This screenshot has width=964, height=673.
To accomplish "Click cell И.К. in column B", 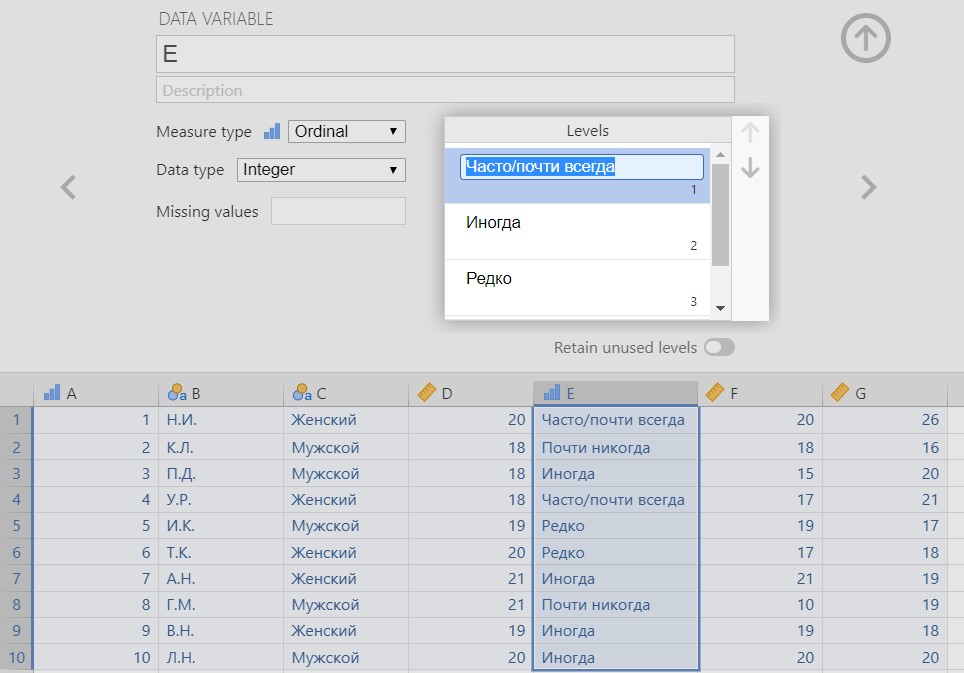I will pyautogui.click(x=221, y=525).
